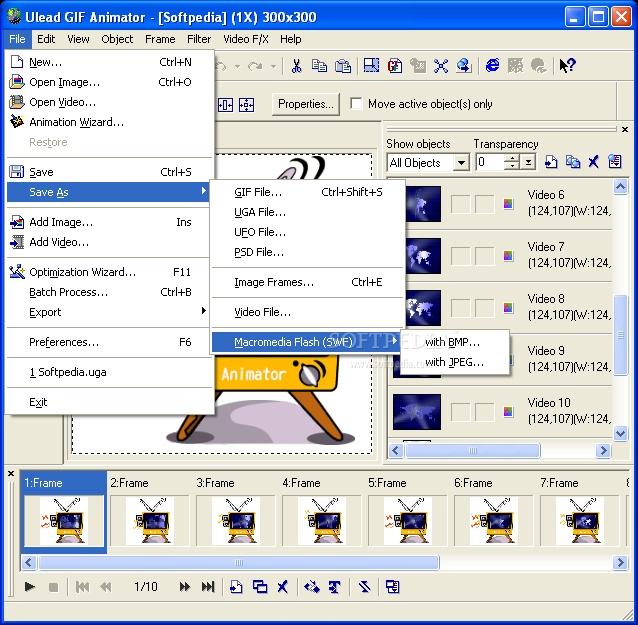638x625 pixels.
Task: Click delete object X icon in object panel
Action: point(594,162)
